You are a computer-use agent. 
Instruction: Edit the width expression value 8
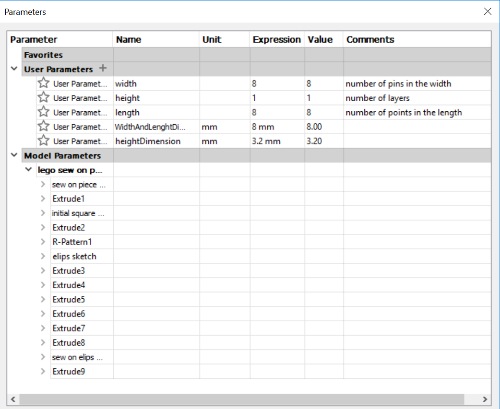(277, 83)
